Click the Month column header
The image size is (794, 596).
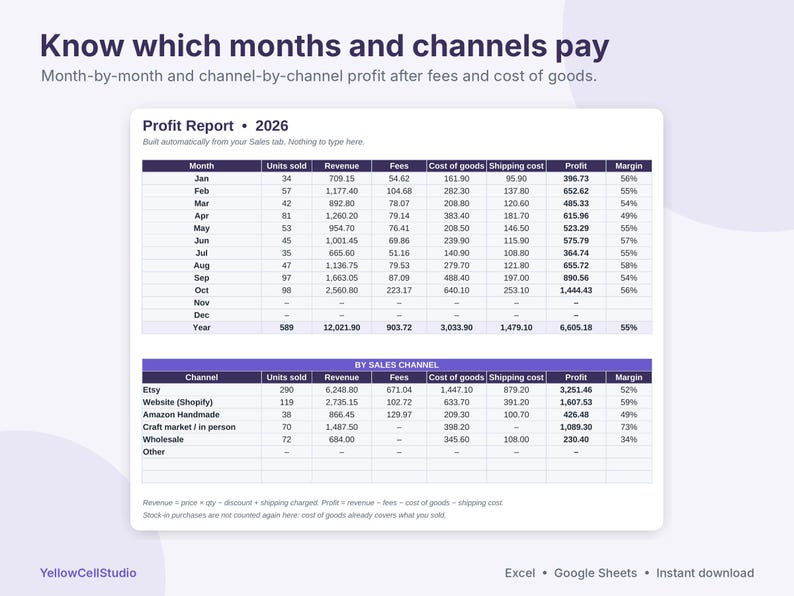click(202, 166)
